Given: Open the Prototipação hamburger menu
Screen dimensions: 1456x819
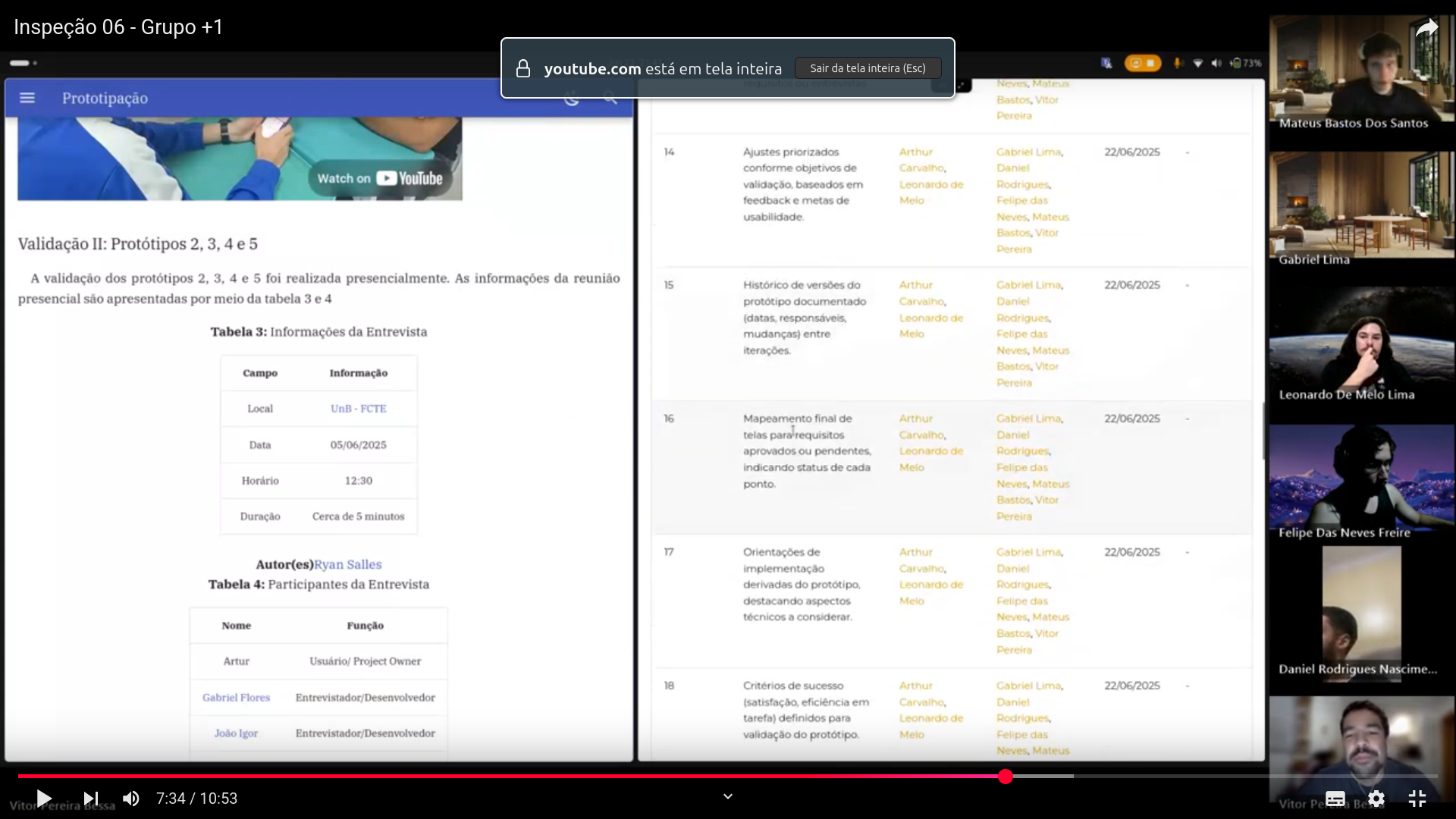Looking at the screenshot, I should pos(27,98).
